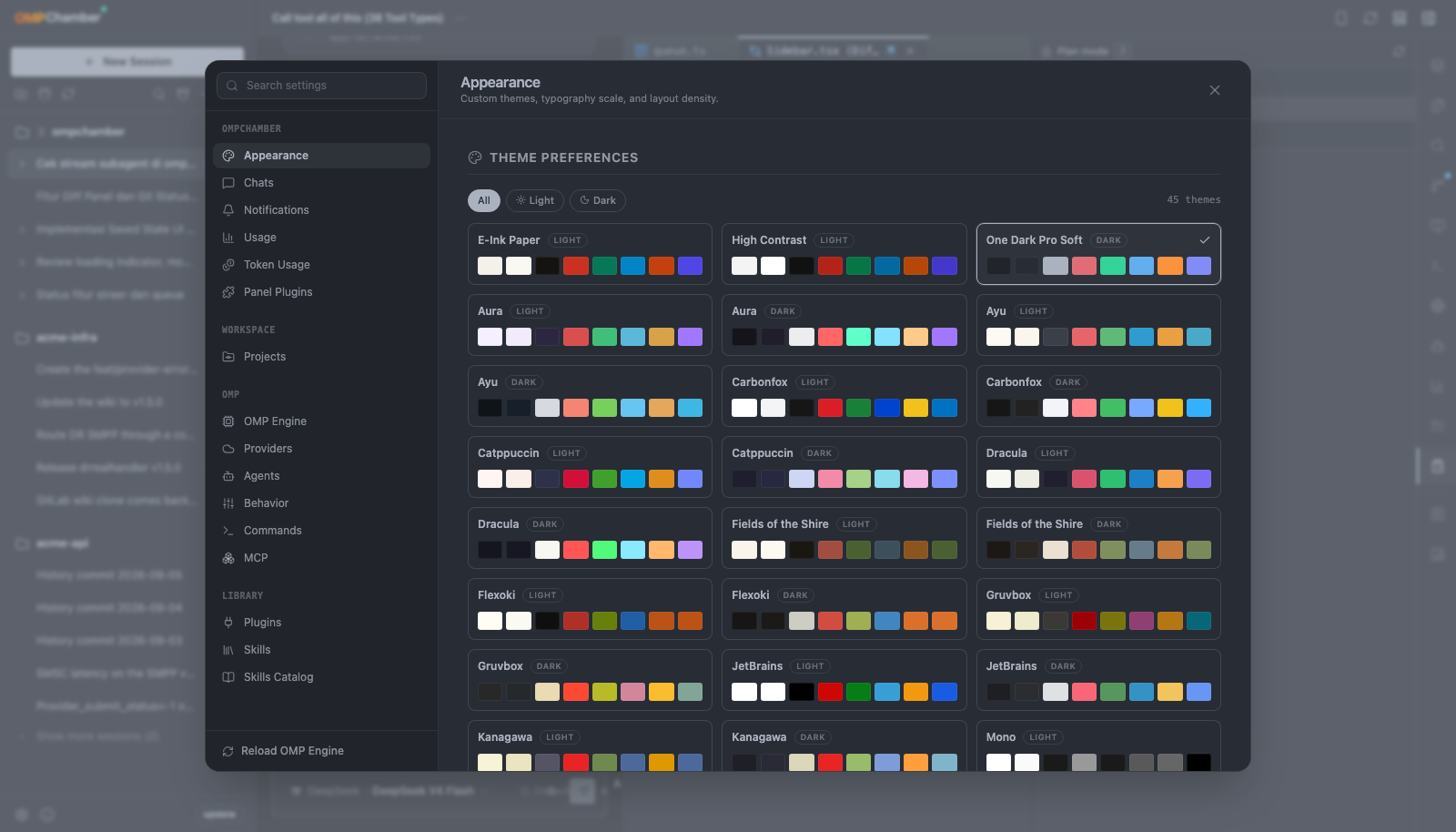Apply the Aura dark theme
Screen dimensions: 1456x832
click(x=844, y=325)
